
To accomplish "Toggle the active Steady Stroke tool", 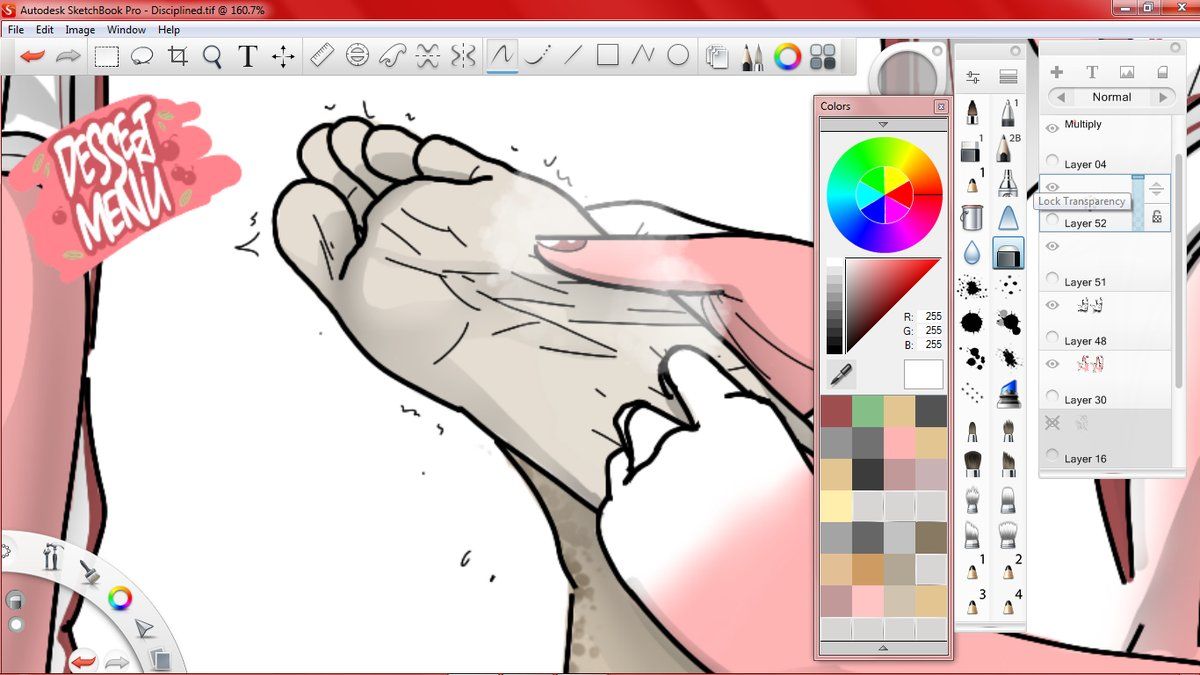I will tap(502, 56).
